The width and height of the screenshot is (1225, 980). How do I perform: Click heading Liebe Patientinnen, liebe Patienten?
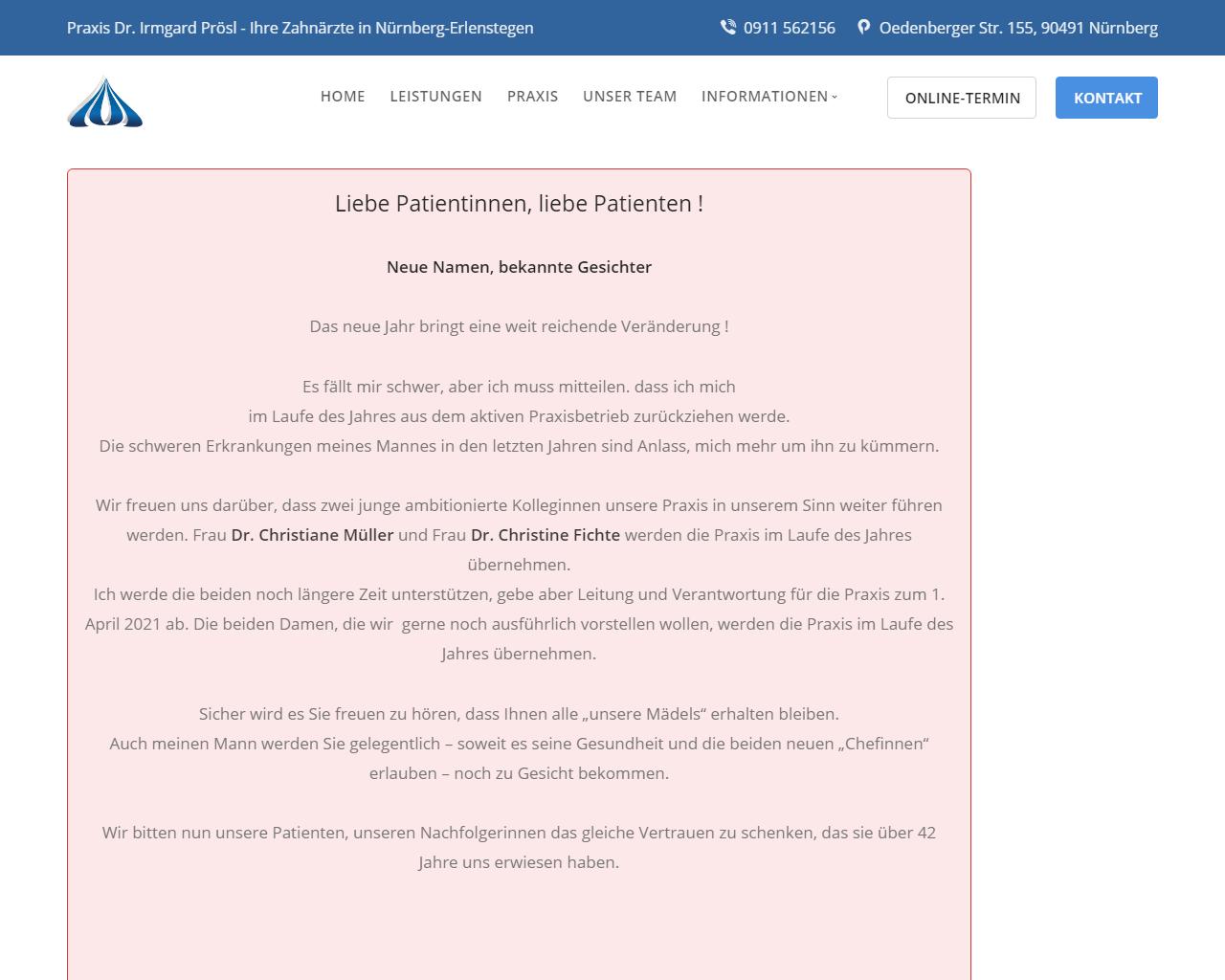tap(519, 204)
